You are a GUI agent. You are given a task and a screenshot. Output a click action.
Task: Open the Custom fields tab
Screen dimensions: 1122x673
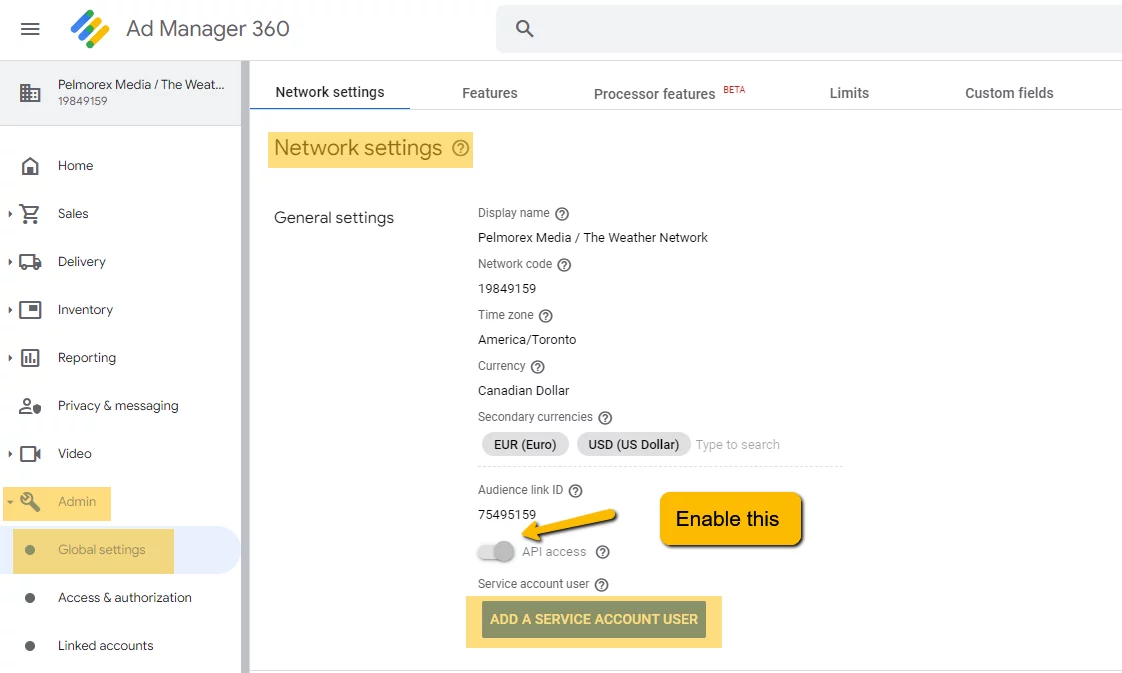(x=1009, y=93)
